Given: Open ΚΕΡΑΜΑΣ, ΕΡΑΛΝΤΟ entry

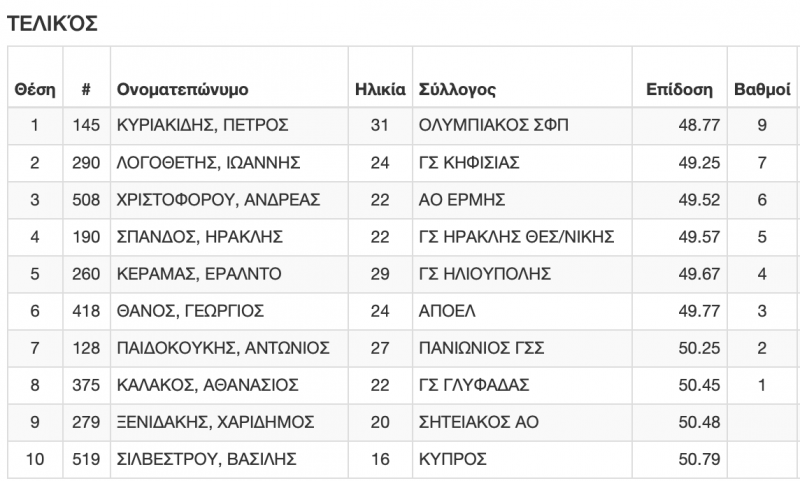Looking at the screenshot, I should (x=199, y=273).
